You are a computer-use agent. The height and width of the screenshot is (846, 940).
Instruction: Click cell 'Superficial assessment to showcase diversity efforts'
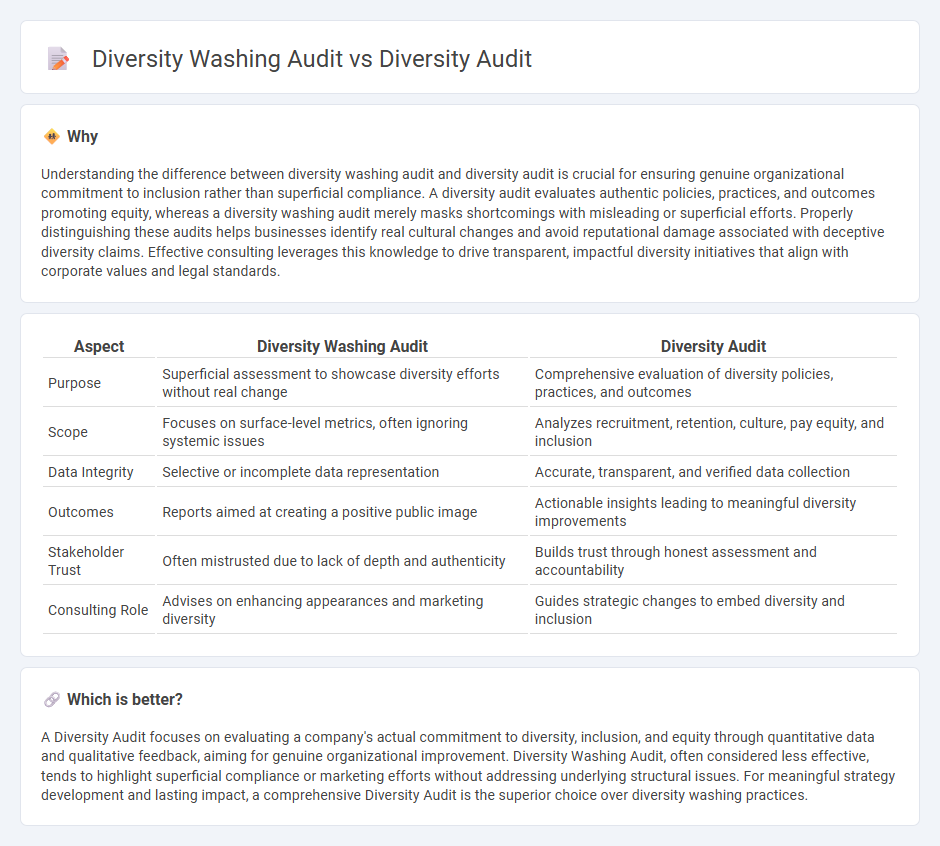(x=342, y=383)
